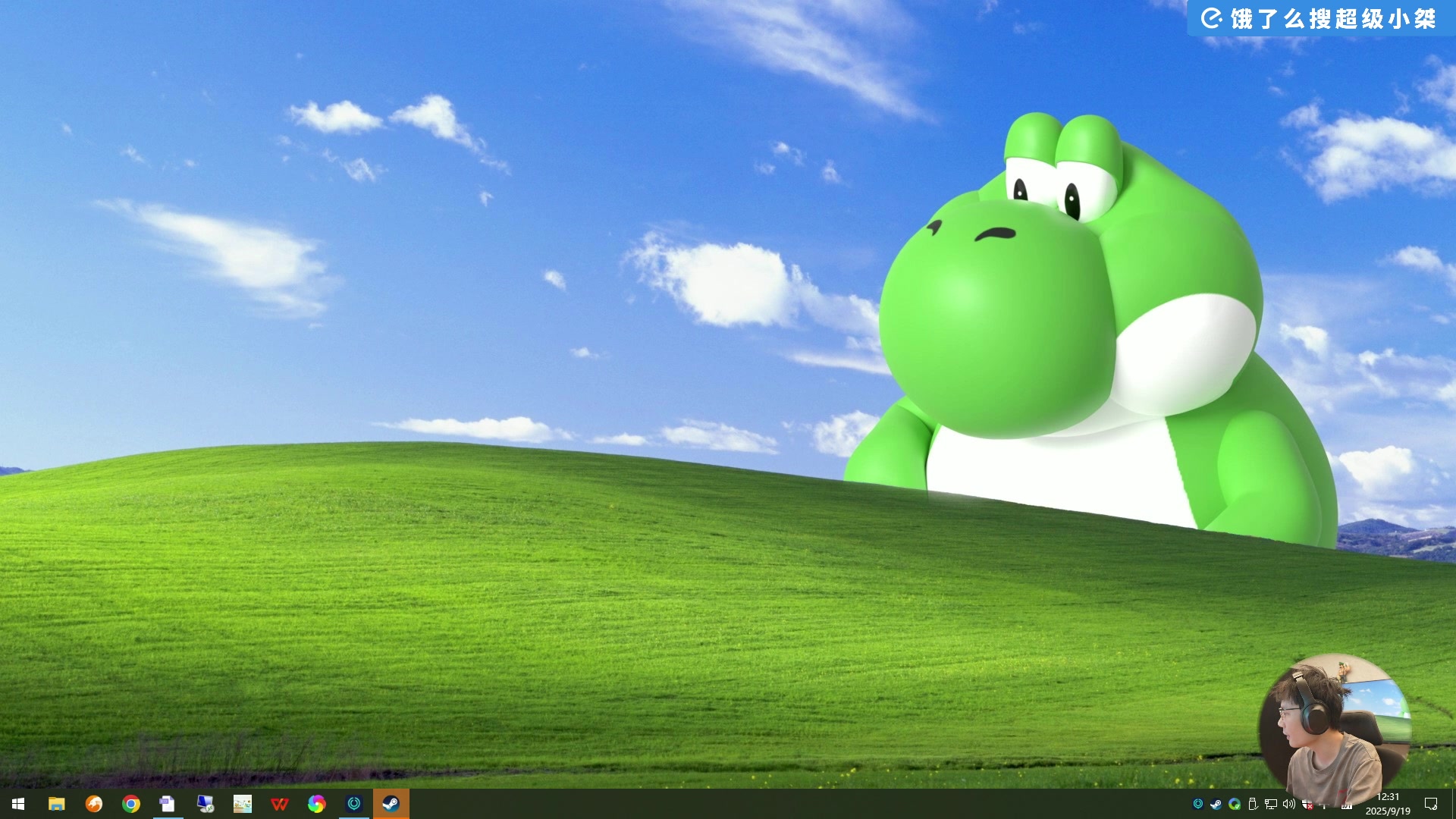Screen dimensions: 1456x819
Task: Launch WPS Office from the taskbar
Action: coord(279,804)
